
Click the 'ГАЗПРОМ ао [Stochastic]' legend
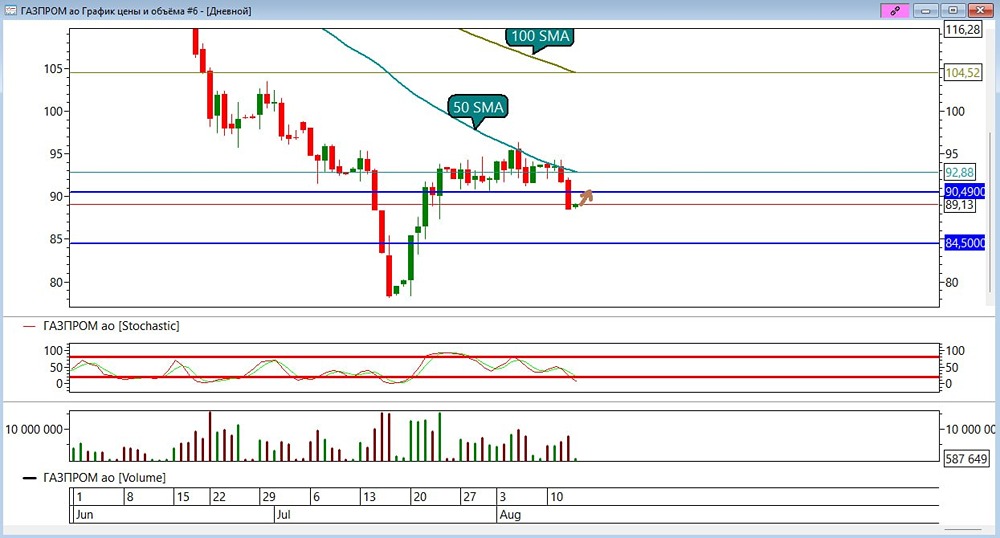[111, 326]
